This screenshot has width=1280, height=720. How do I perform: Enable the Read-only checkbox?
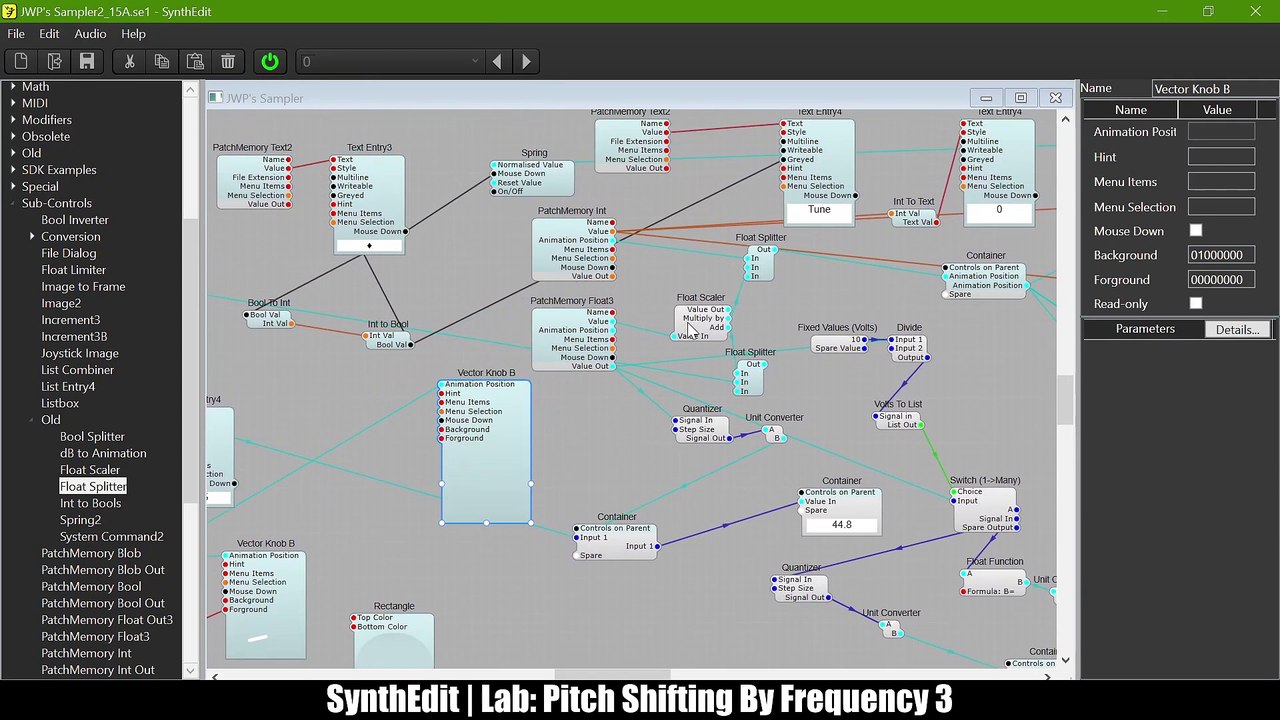(x=1196, y=304)
